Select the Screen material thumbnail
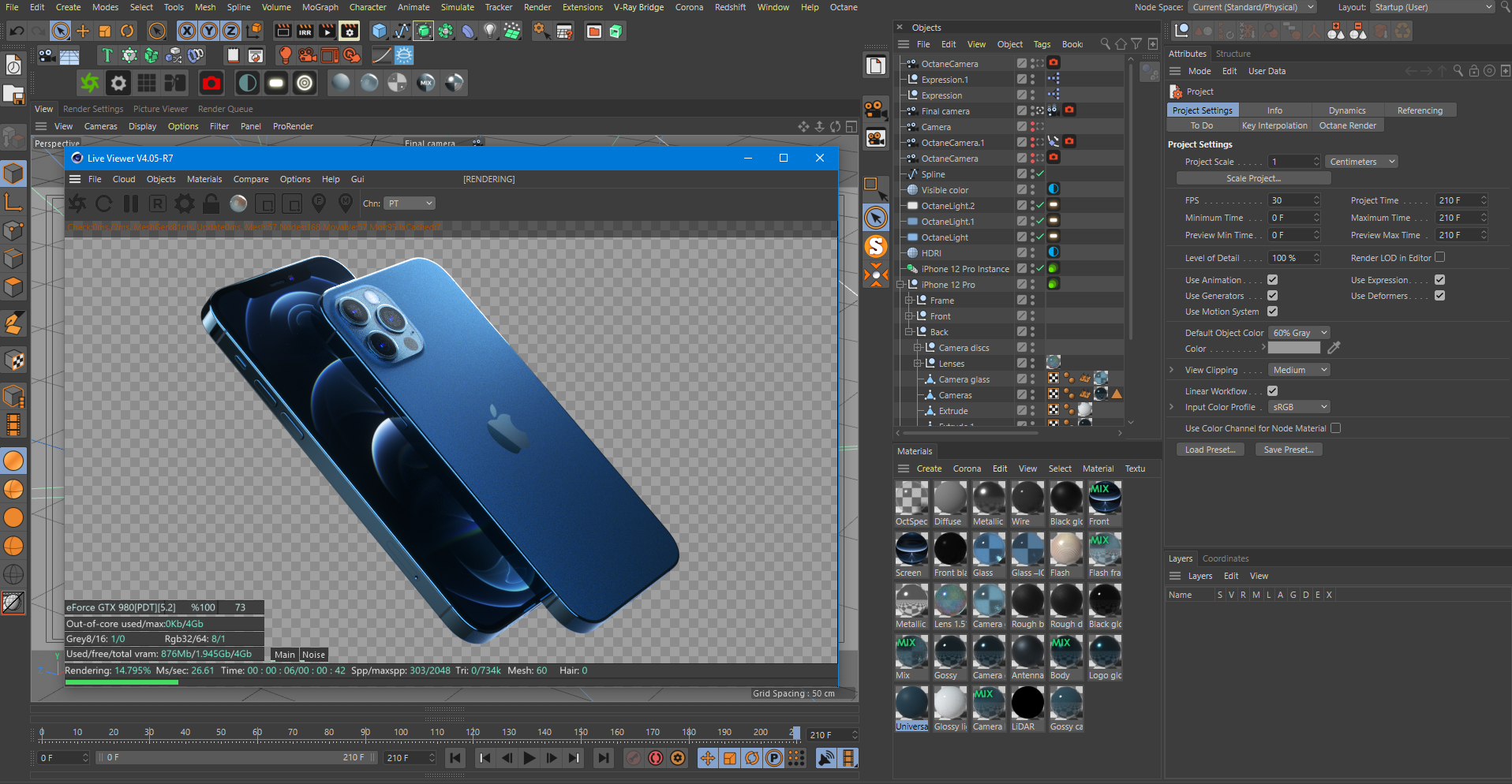 (911, 549)
